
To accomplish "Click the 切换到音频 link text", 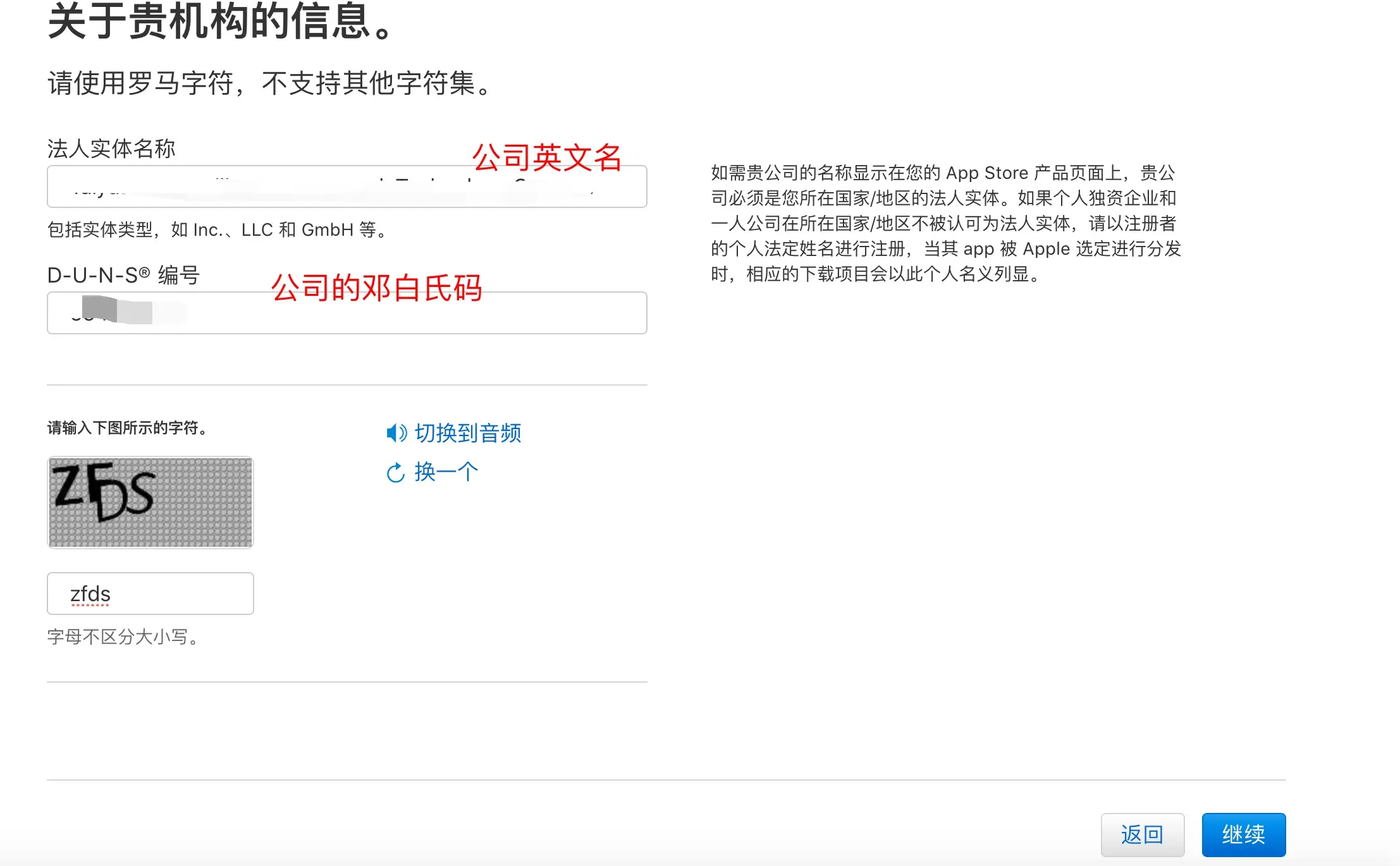I will coord(467,433).
